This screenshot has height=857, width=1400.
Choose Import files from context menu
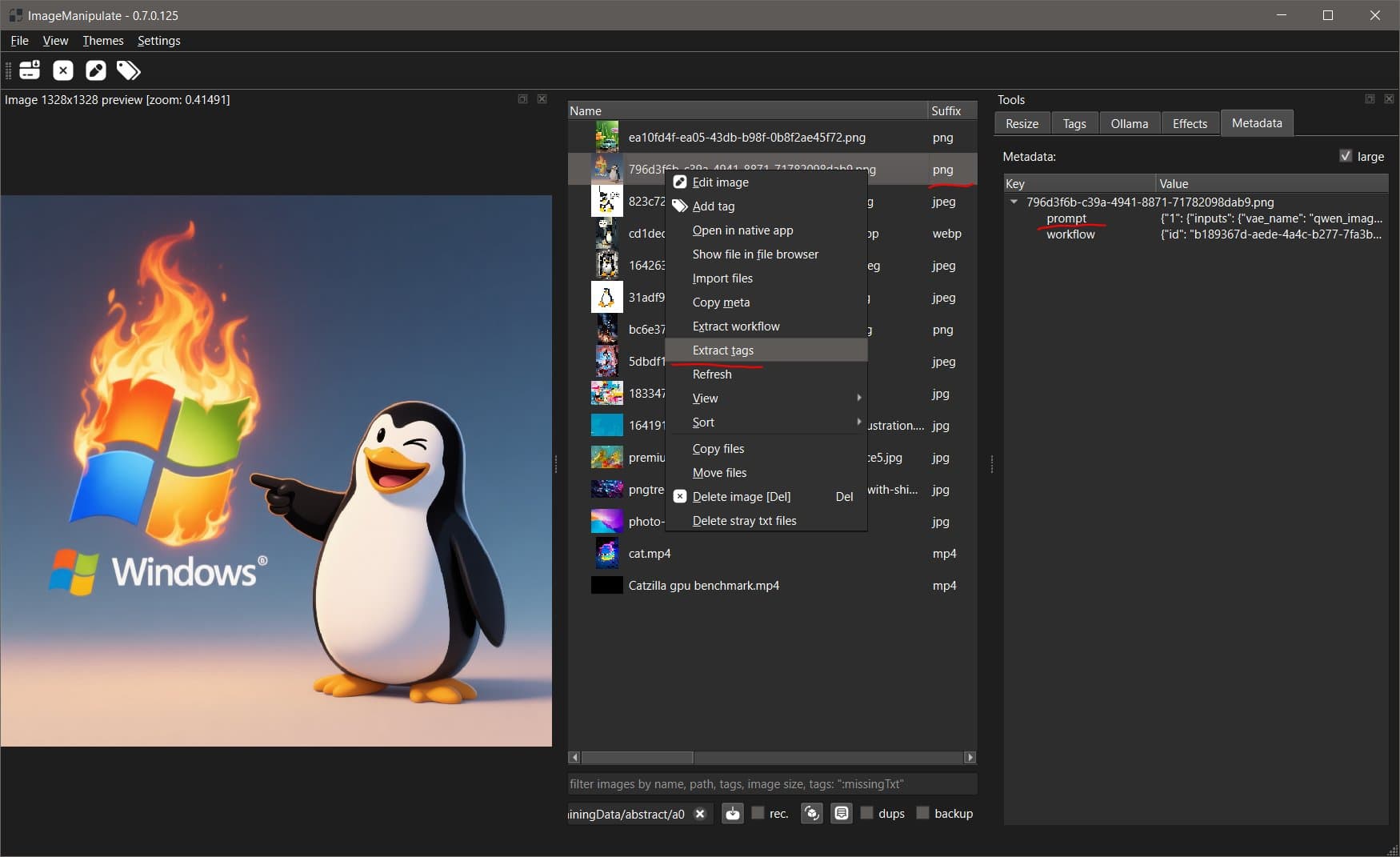pos(766,278)
